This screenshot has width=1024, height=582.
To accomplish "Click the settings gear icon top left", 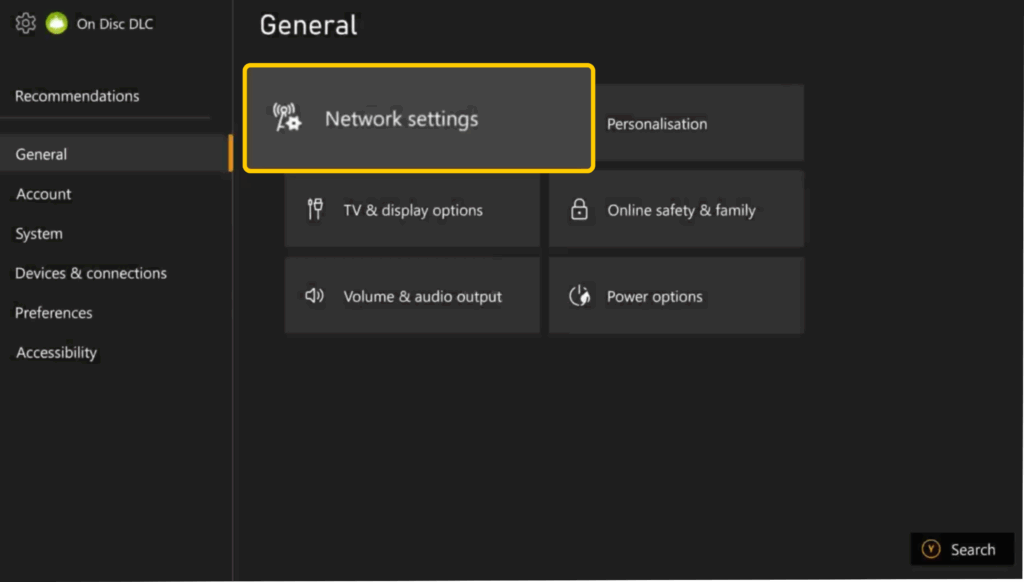I will [x=25, y=22].
